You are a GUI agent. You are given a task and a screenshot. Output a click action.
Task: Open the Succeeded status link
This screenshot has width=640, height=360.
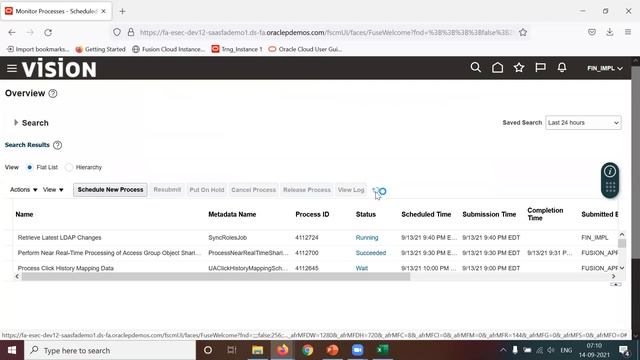pos(371,253)
